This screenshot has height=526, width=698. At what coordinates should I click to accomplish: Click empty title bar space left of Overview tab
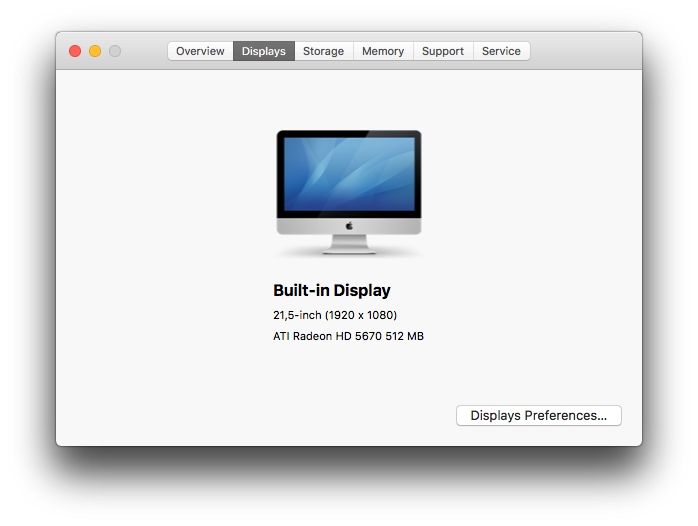[145, 51]
